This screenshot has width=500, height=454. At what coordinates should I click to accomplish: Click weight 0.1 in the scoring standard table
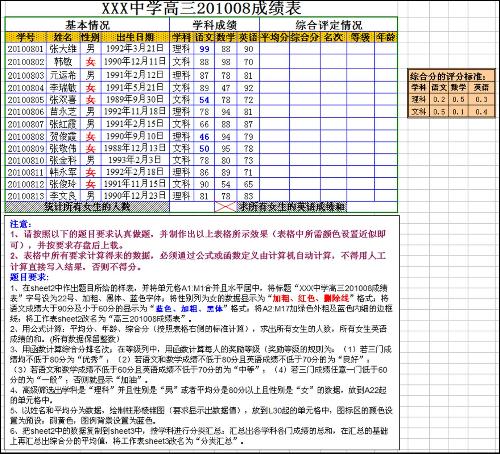point(458,111)
